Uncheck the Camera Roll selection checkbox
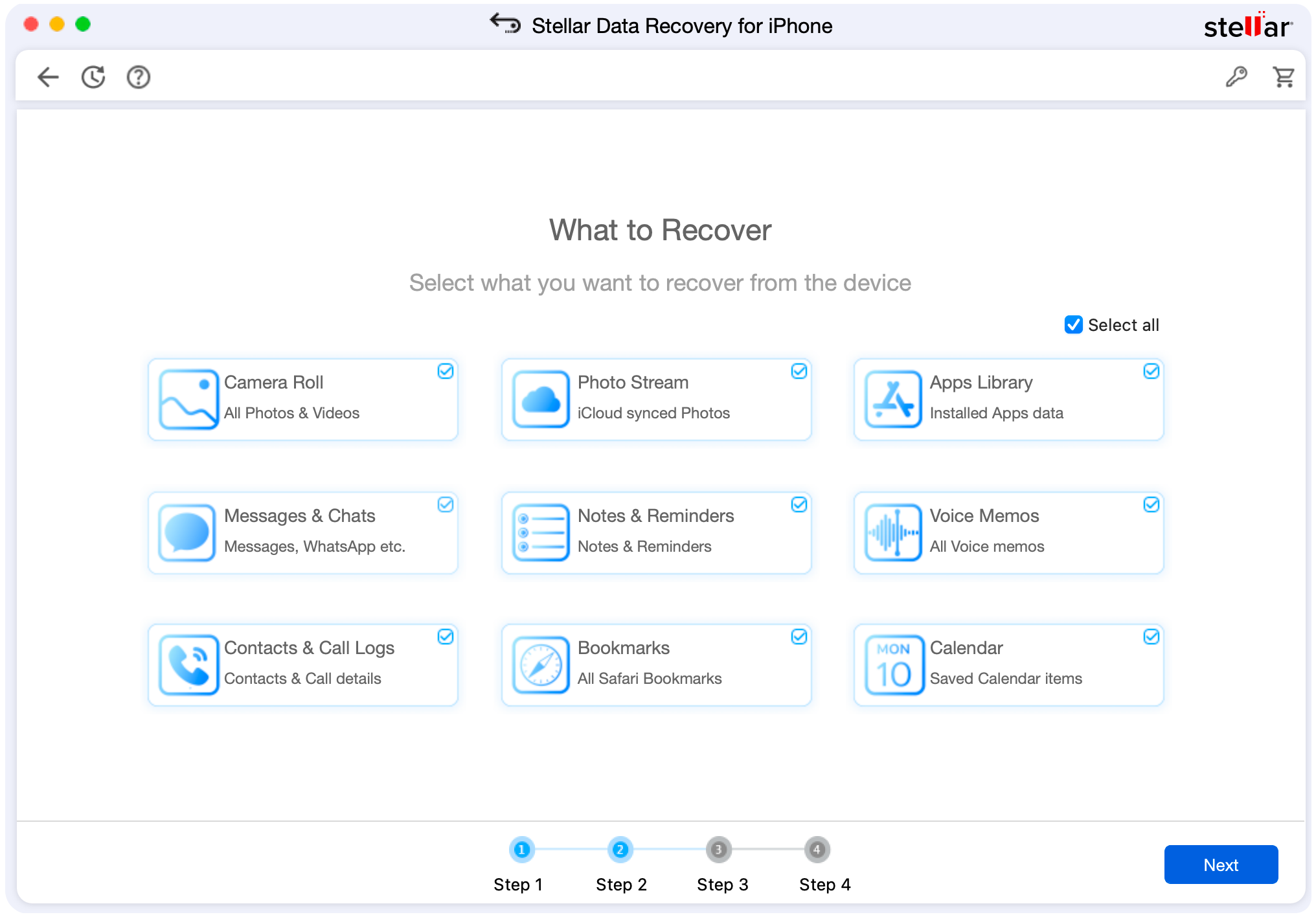The image size is (1316, 917). tap(446, 371)
